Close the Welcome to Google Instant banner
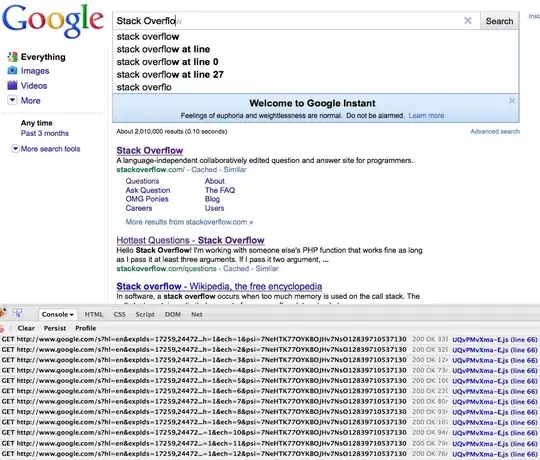 click(x=512, y=101)
